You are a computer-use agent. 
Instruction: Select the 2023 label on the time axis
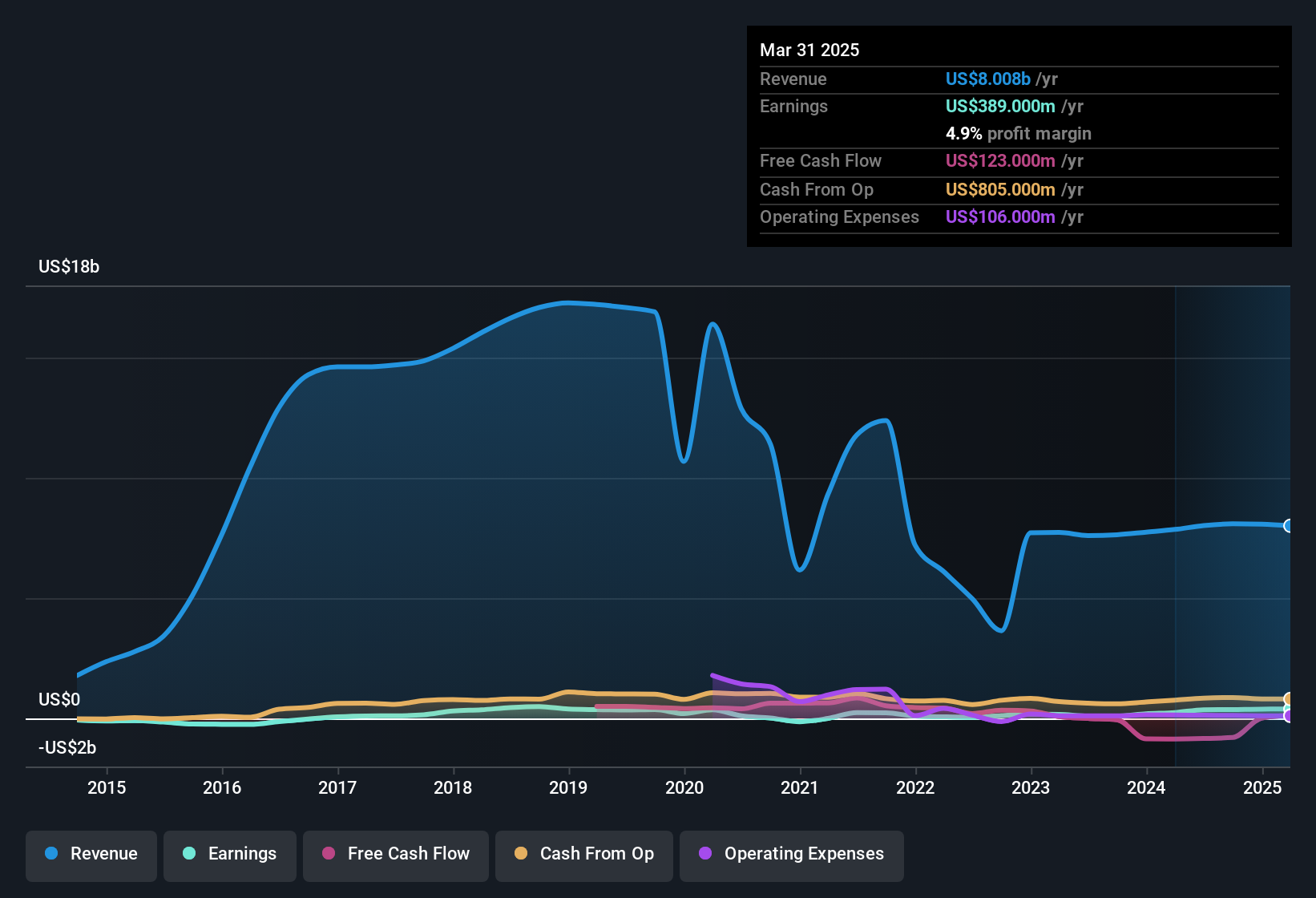[1031, 787]
